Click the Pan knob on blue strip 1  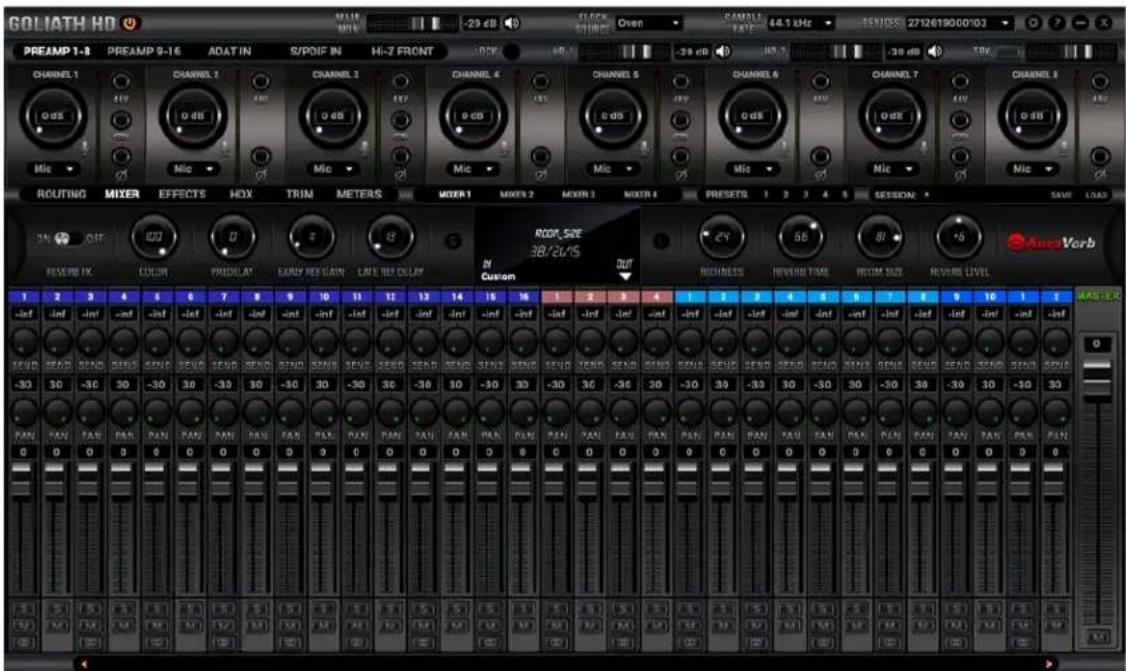click(24, 412)
